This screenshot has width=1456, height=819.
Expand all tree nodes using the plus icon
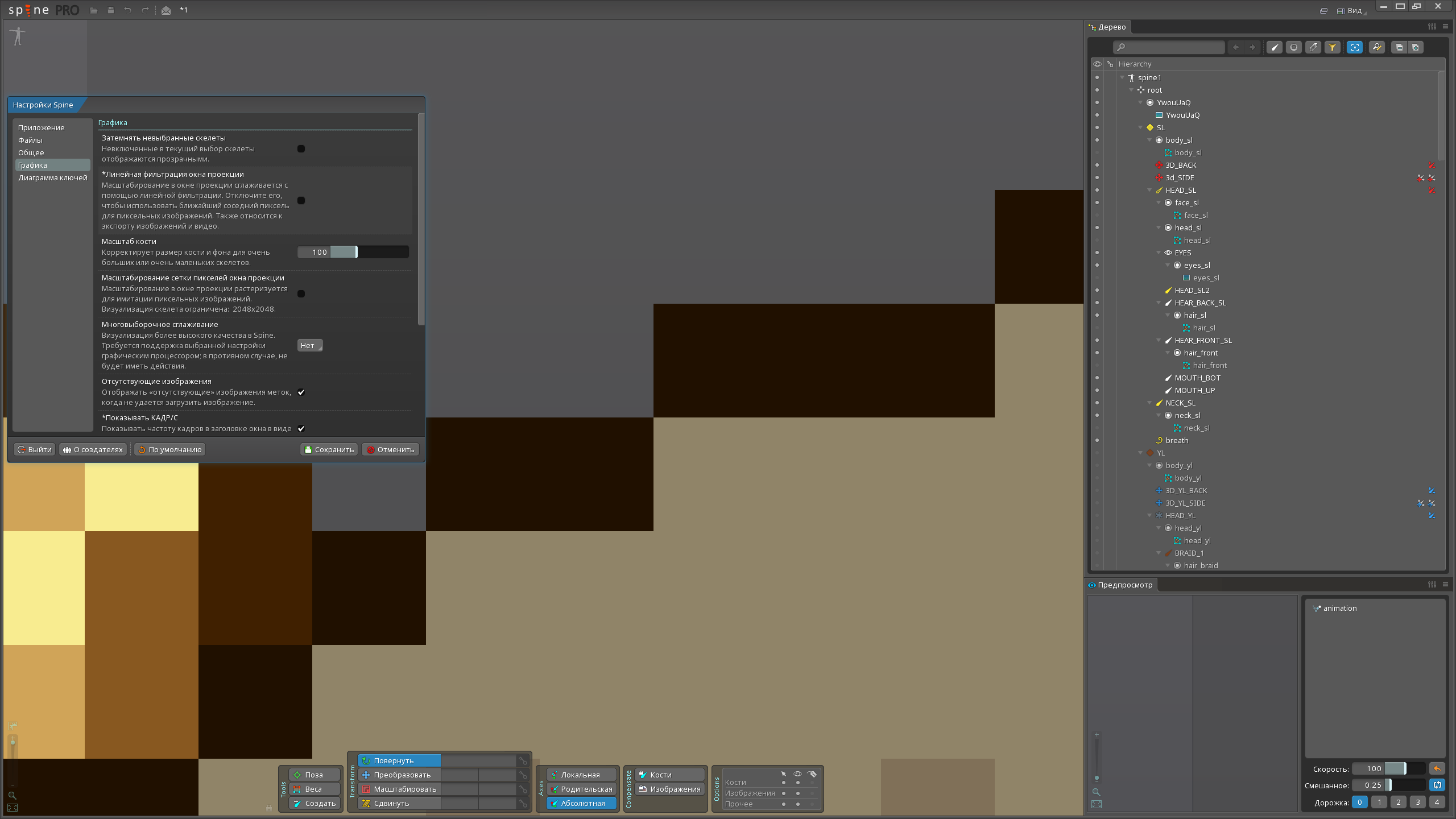pos(1416,47)
